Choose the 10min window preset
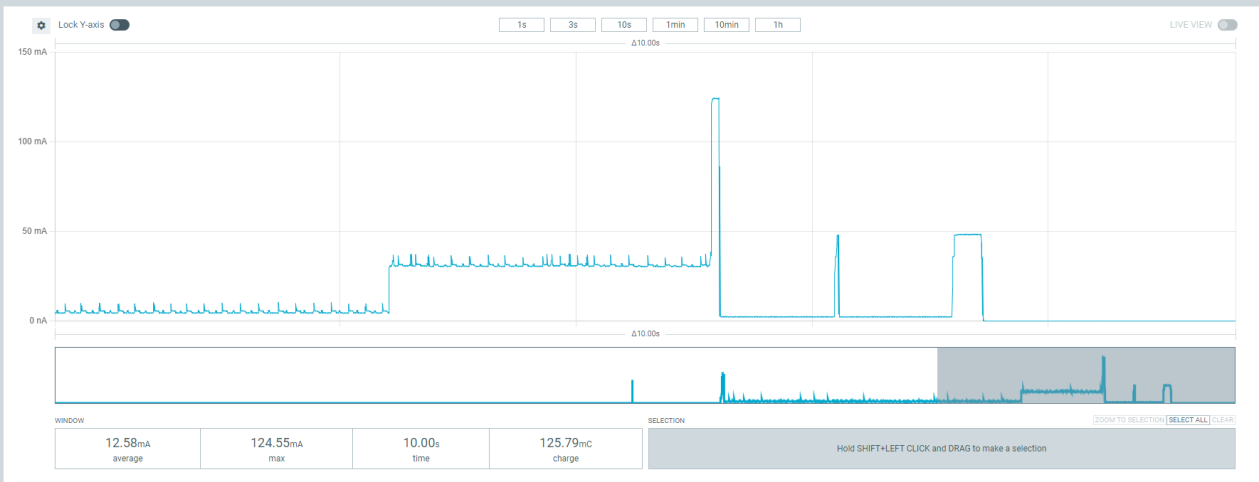Screen dimensions: 1259x482 tap(726, 25)
